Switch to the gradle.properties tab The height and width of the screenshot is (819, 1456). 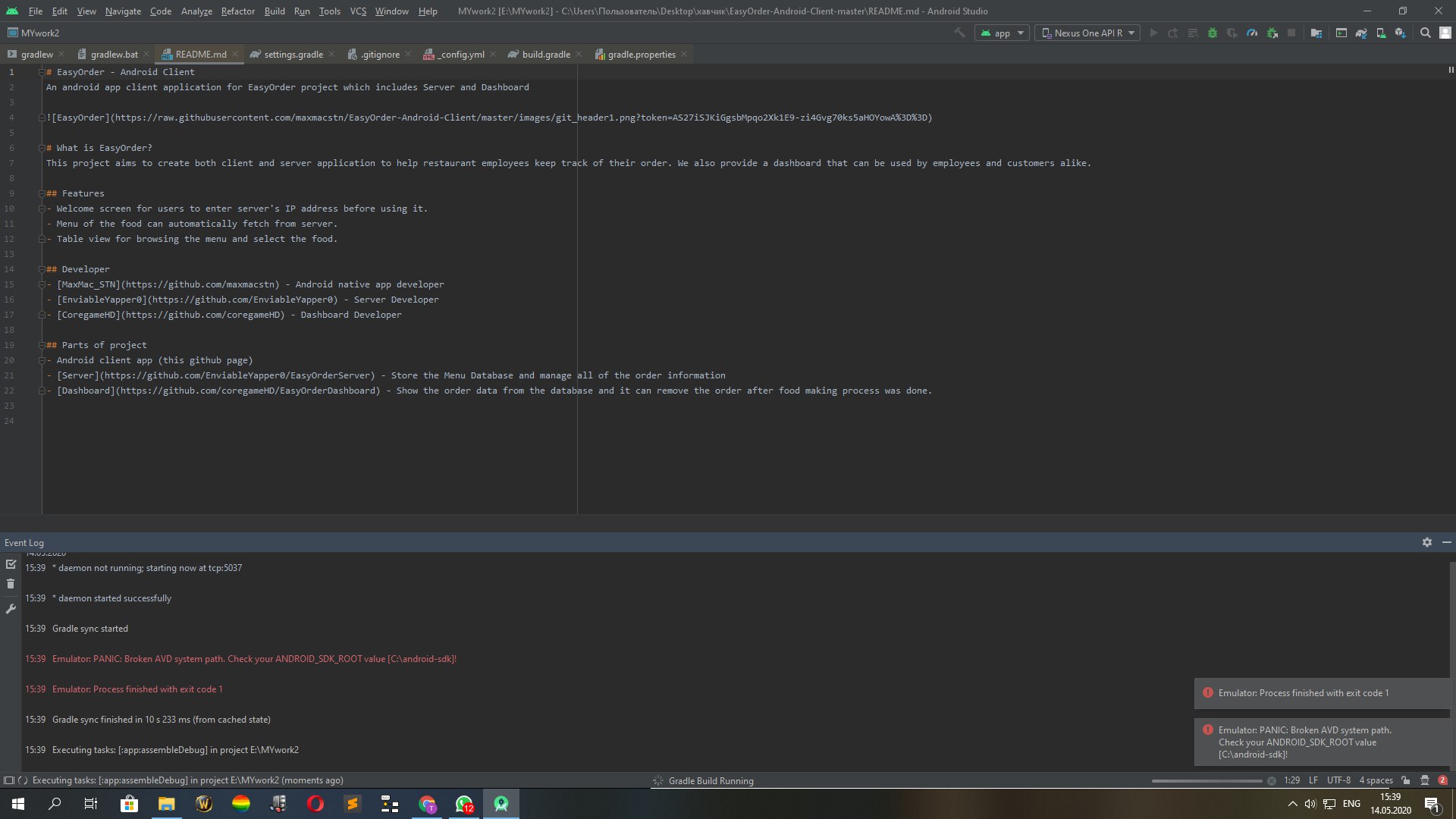click(641, 54)
